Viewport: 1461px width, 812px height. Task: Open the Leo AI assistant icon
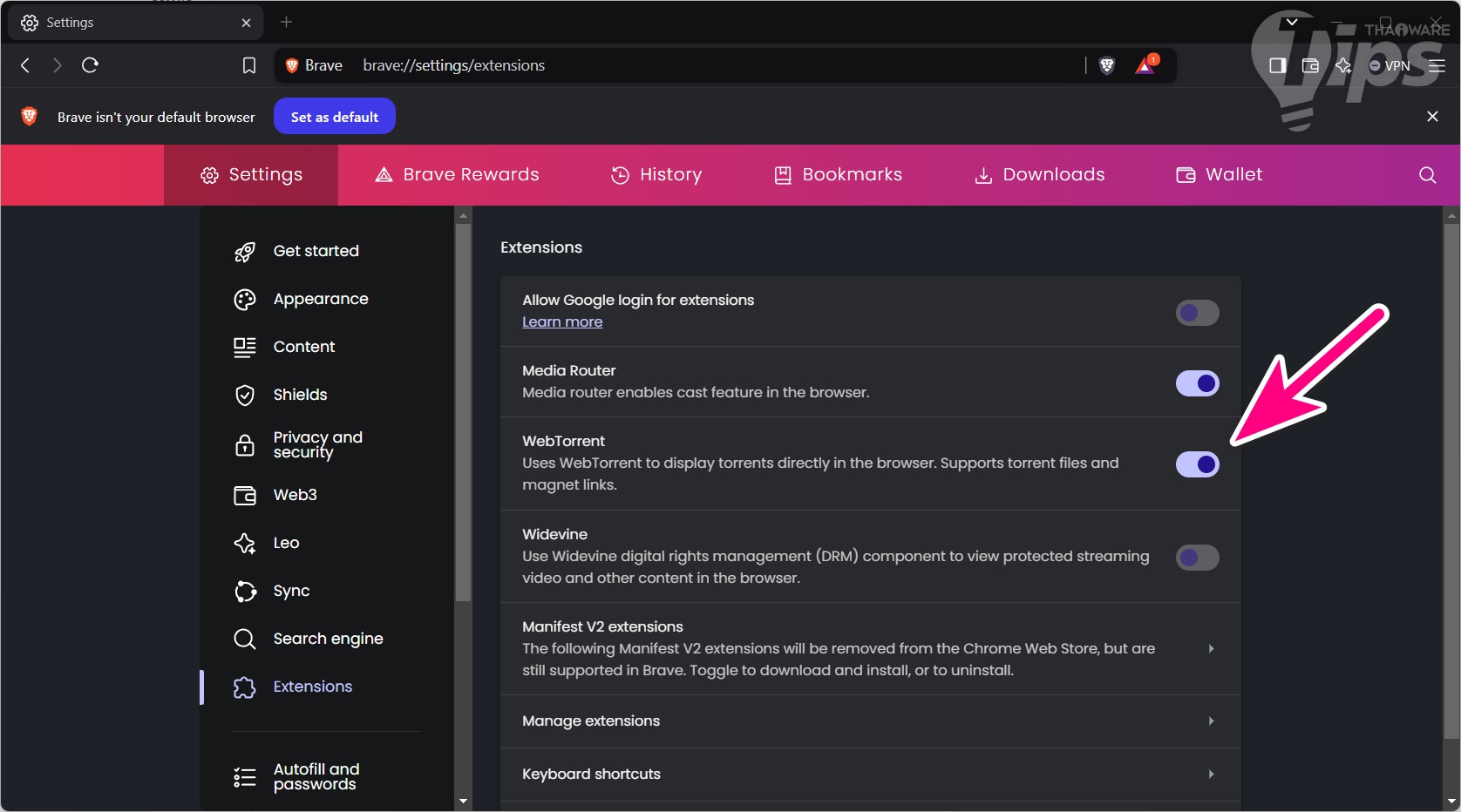1343,65
